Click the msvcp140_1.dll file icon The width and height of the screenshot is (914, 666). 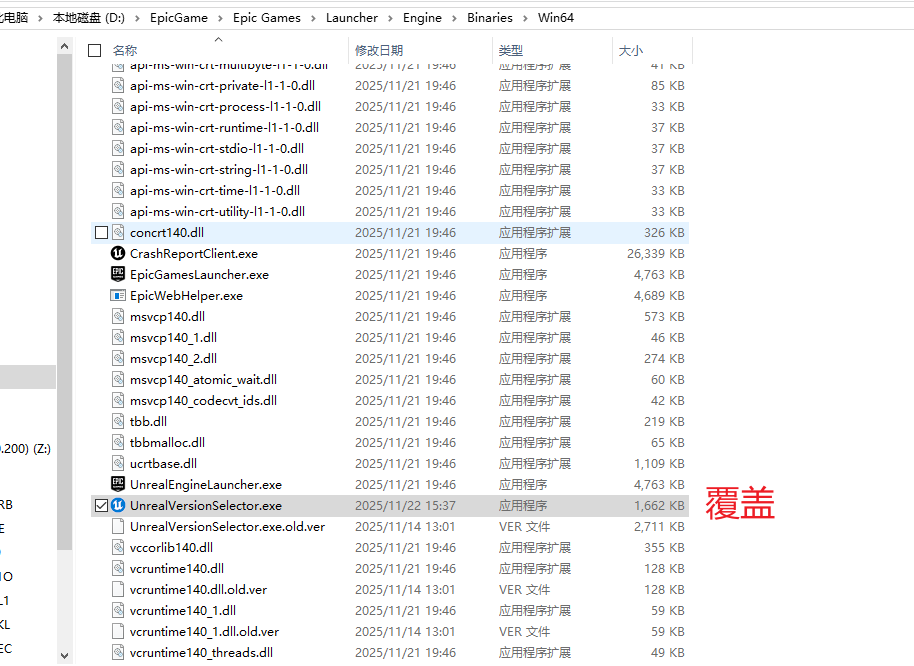118,337
